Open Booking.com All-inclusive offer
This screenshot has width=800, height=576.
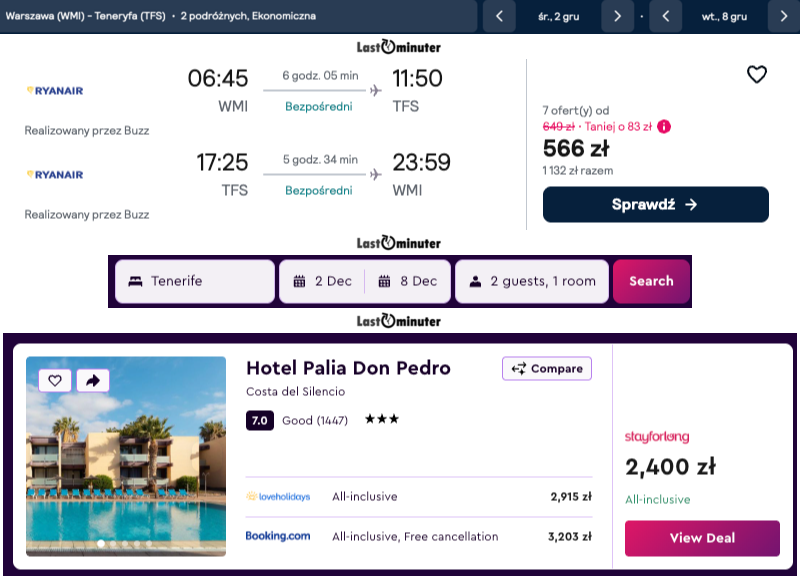419,536
